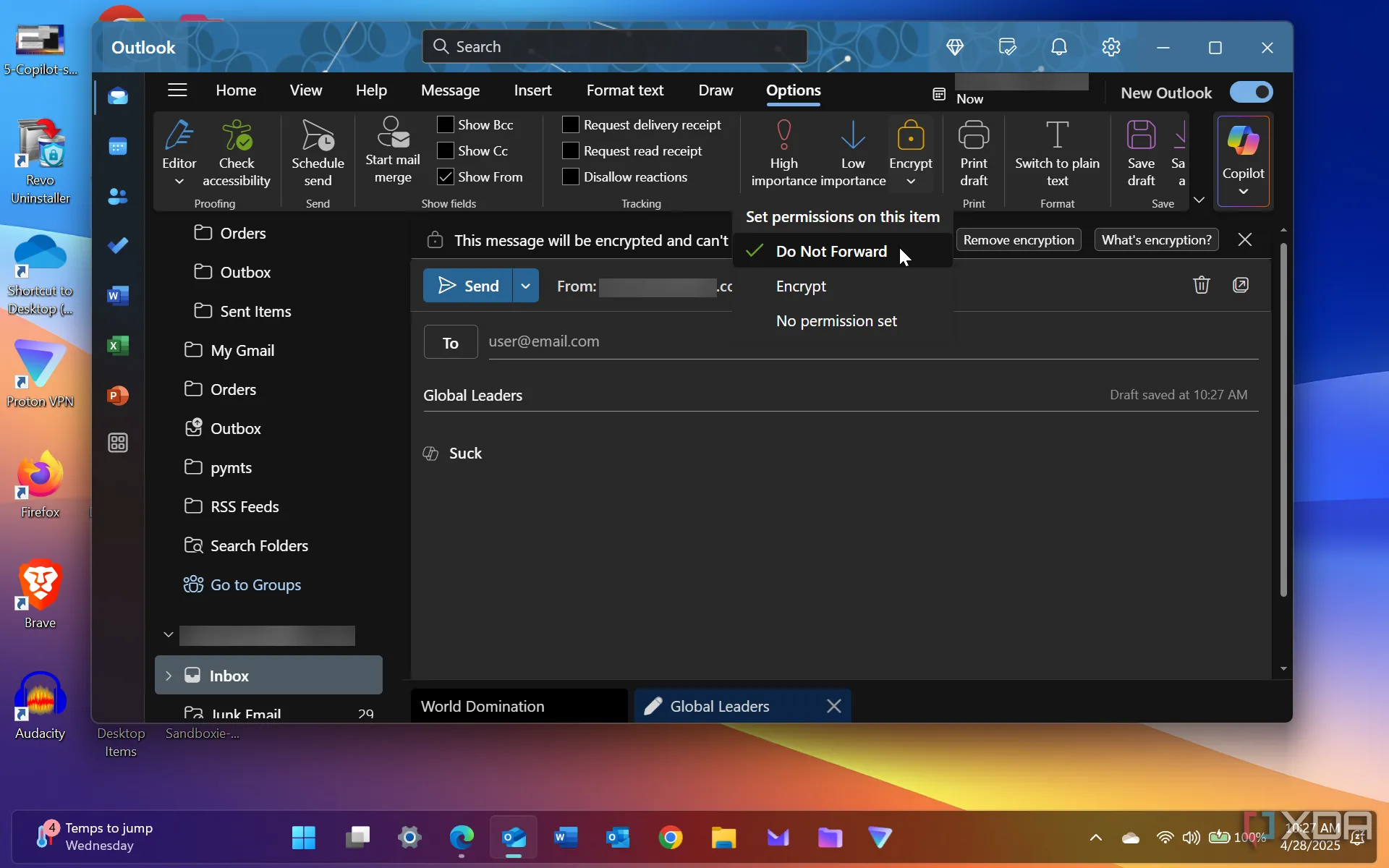Open Outlook settings gear
The height and width of the screenshot is (868, 1389).
1111,47
